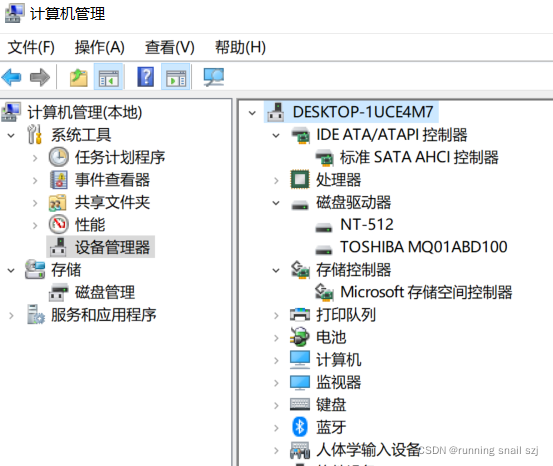Click the 处理器 chip icon
Viewport: 553px width, 466px height.
300,179
